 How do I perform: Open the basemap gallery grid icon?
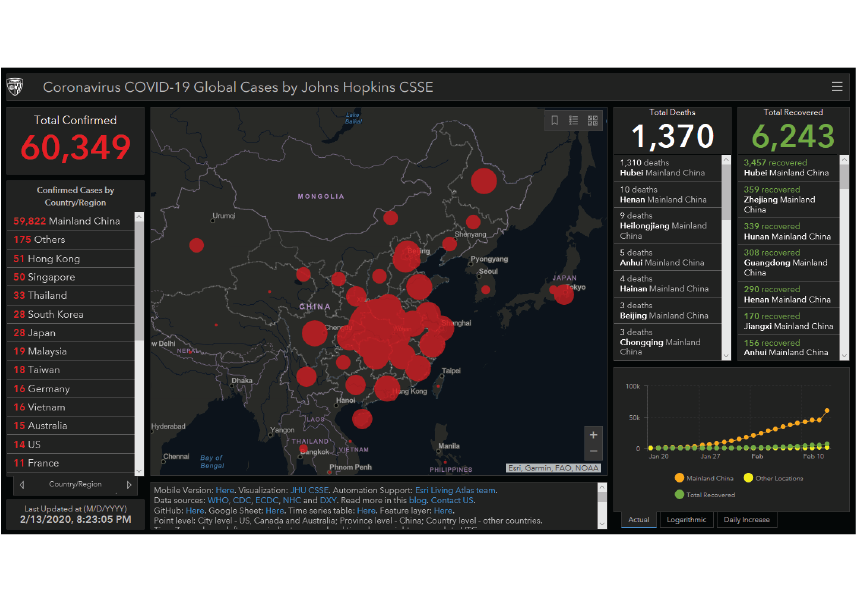(593, 120)
